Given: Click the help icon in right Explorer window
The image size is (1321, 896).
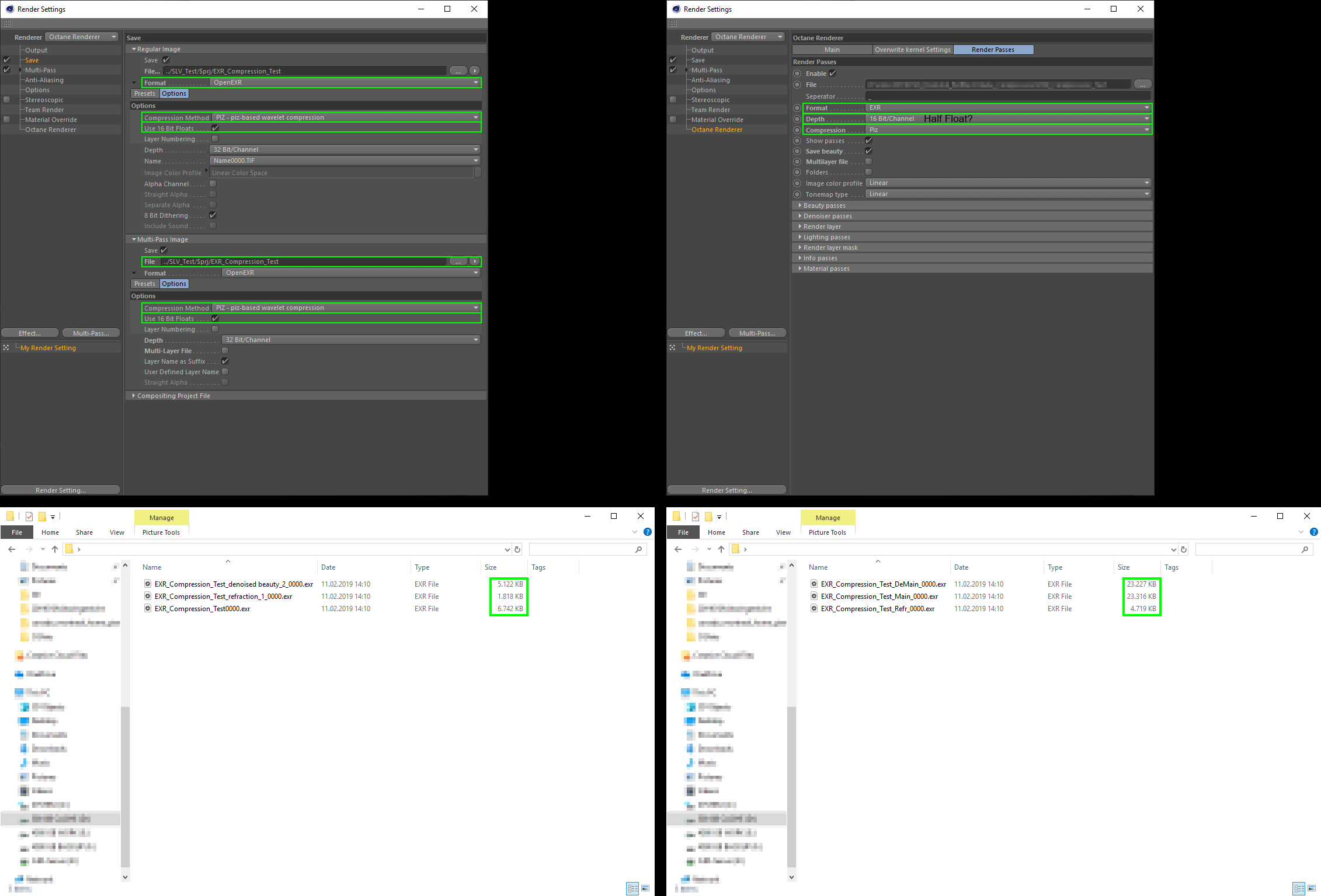Looking at the screenshot, I should pyautogui.click(x=1313, y=532).
